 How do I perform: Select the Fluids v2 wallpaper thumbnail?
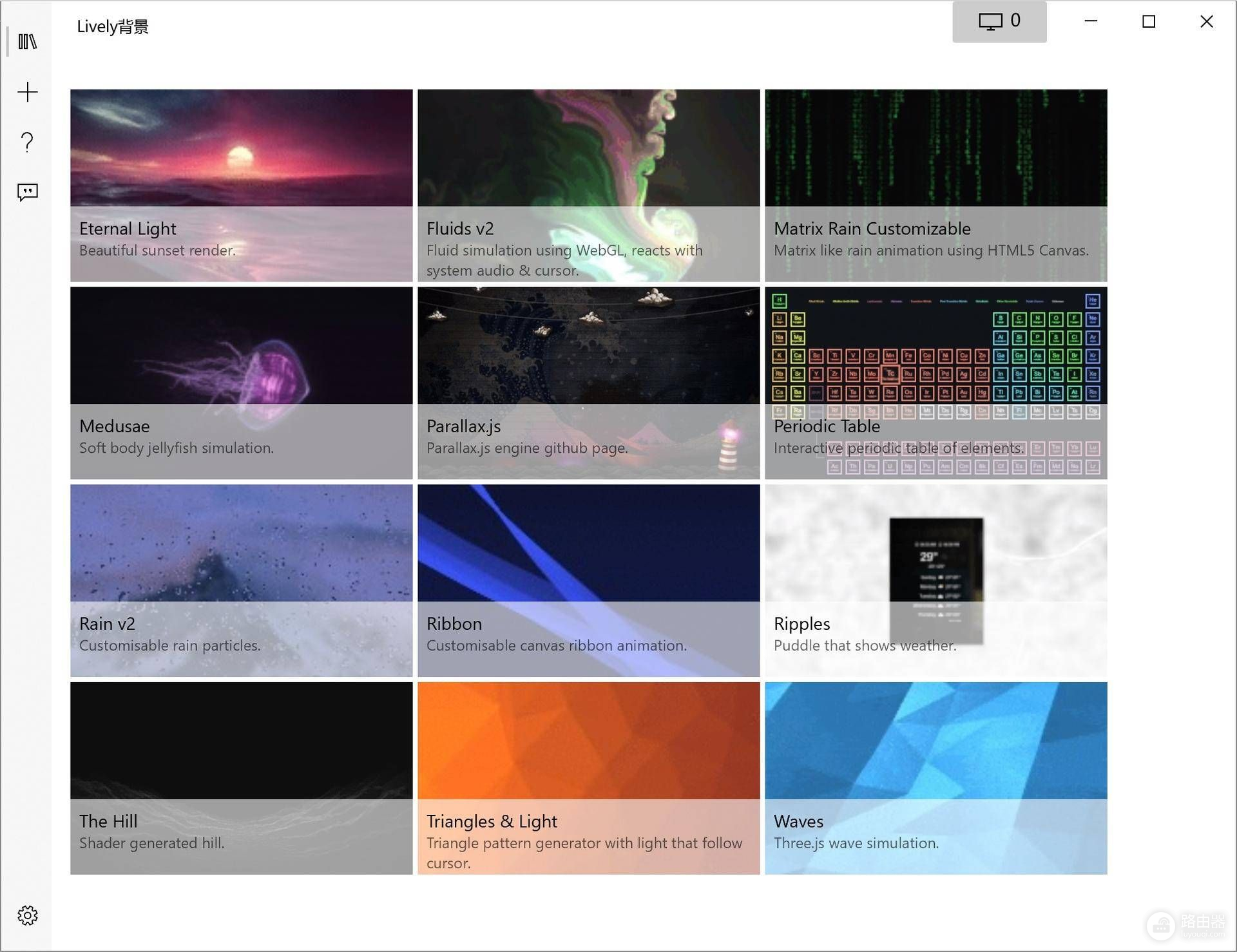(x=588, y=186)
